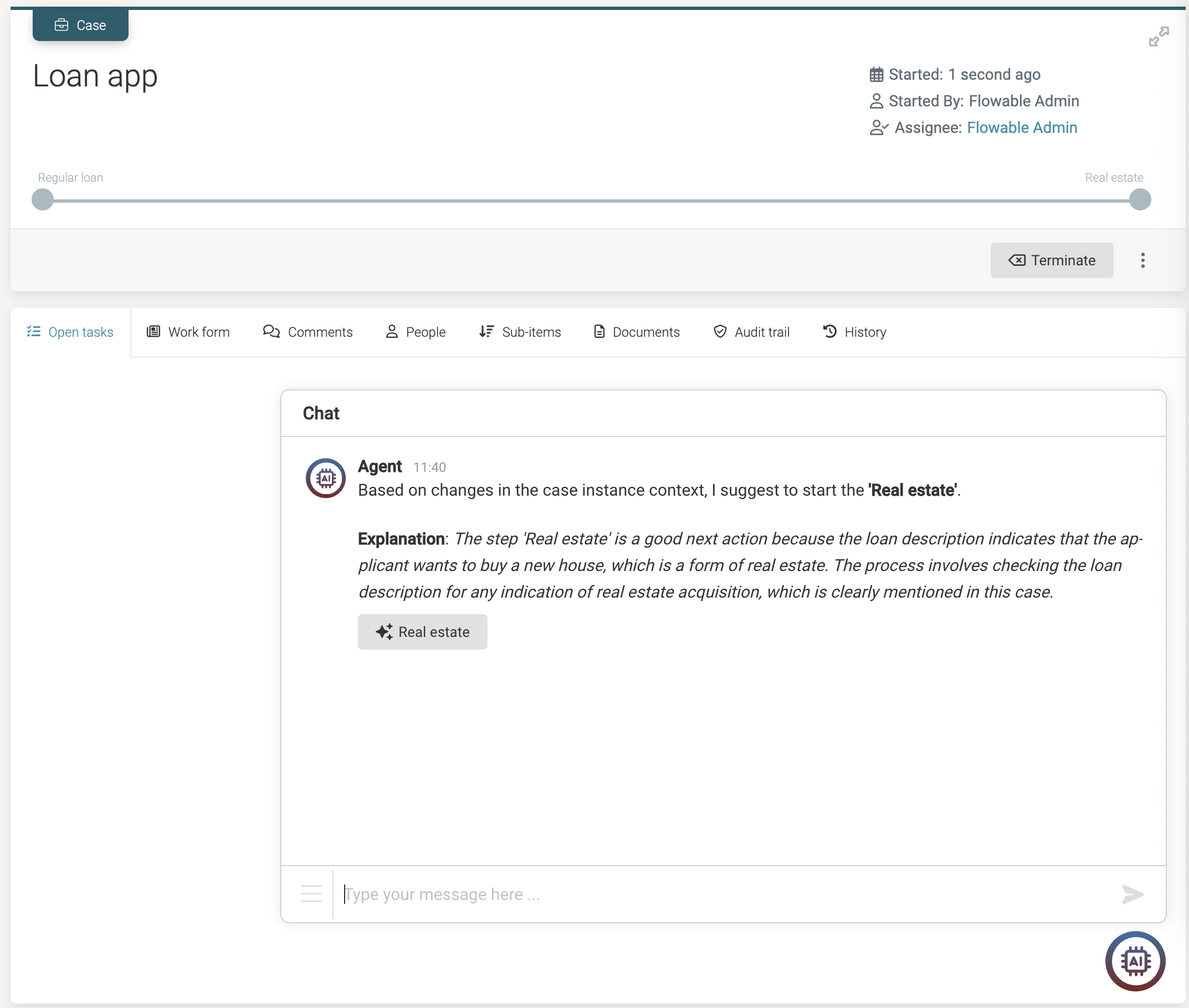Open the three-dot overflow menu

click(1142, 260)
